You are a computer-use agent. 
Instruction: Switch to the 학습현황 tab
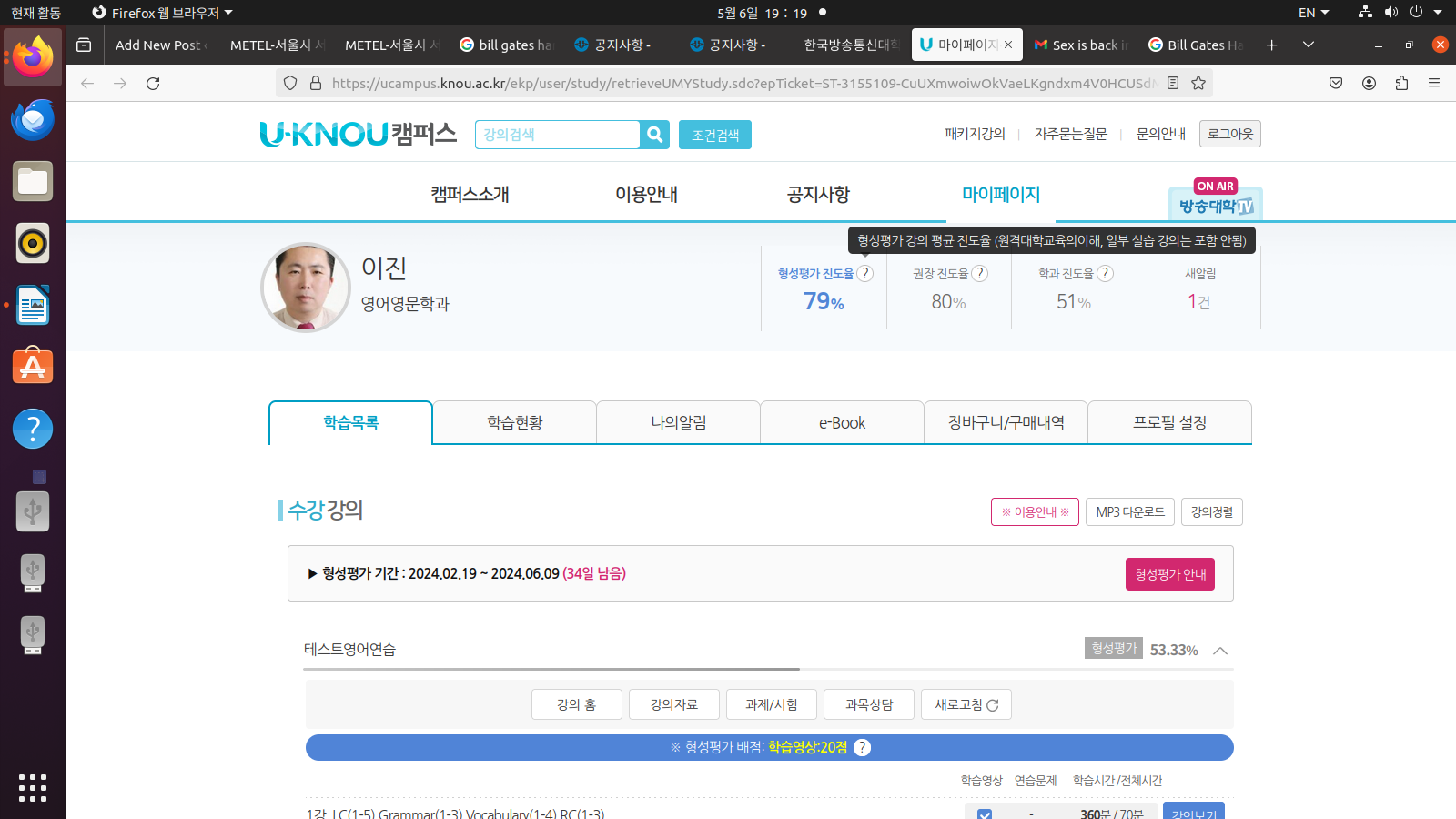[514, 423]
